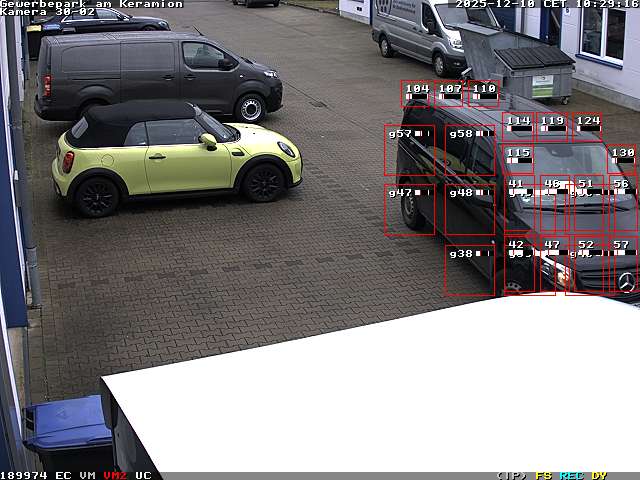
Task: Click the (IP) status indicator
Action: (x=511, y=475)
